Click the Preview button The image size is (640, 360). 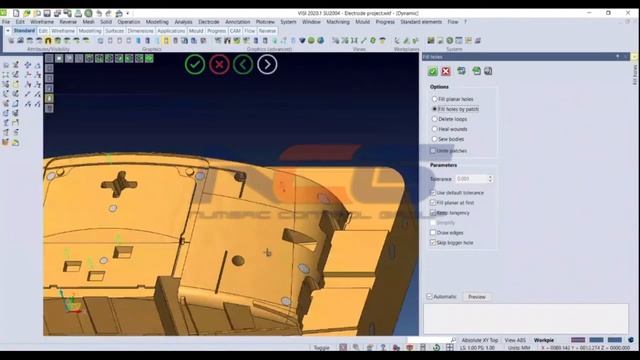(477, 297)
